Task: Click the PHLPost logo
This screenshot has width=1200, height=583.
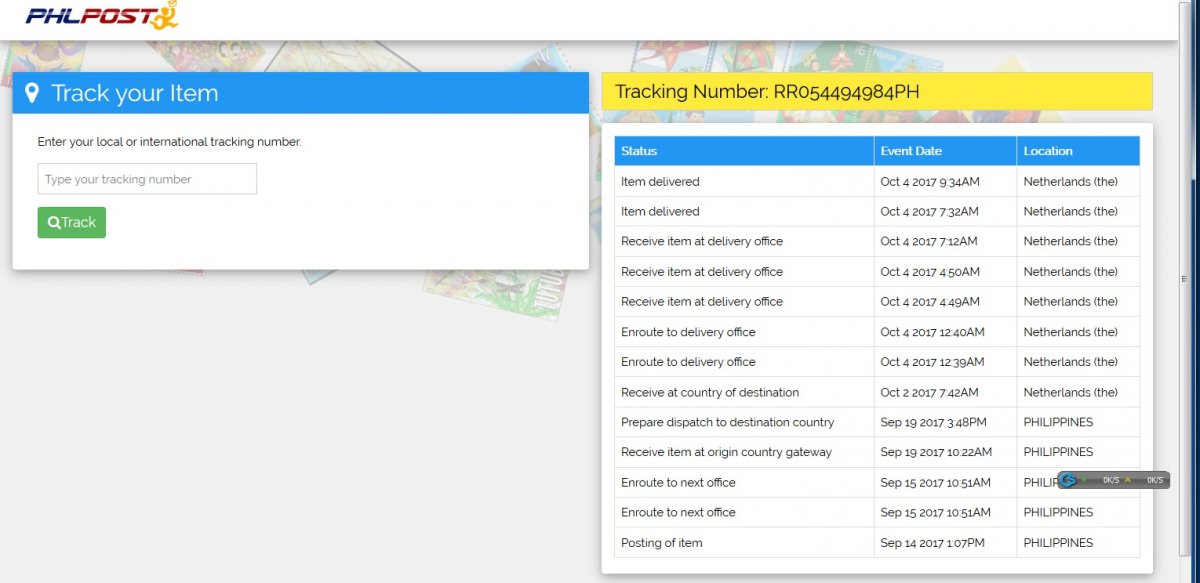Action: [x=102, y=16]
